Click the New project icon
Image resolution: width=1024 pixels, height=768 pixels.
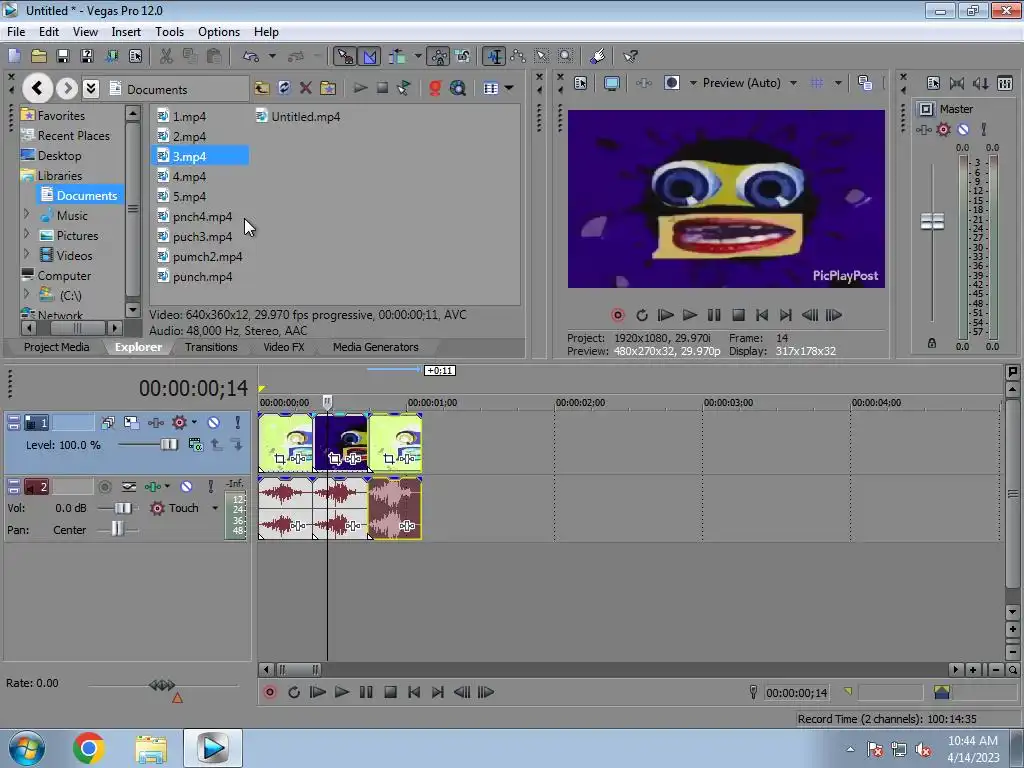click(14, 56)
